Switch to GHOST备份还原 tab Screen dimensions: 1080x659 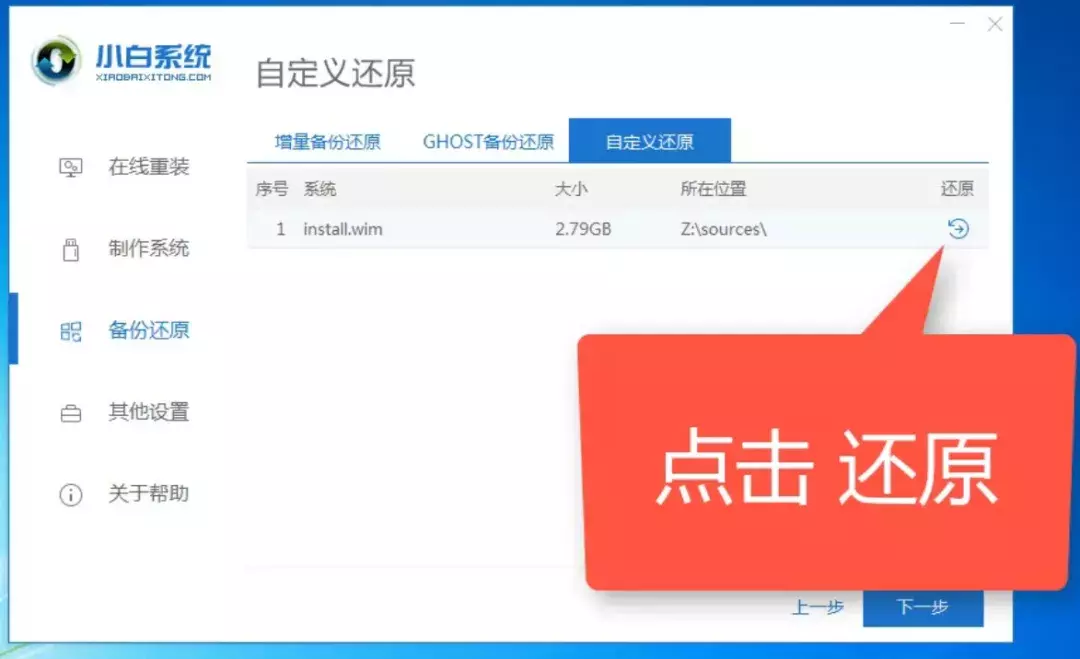pos(488,142)
